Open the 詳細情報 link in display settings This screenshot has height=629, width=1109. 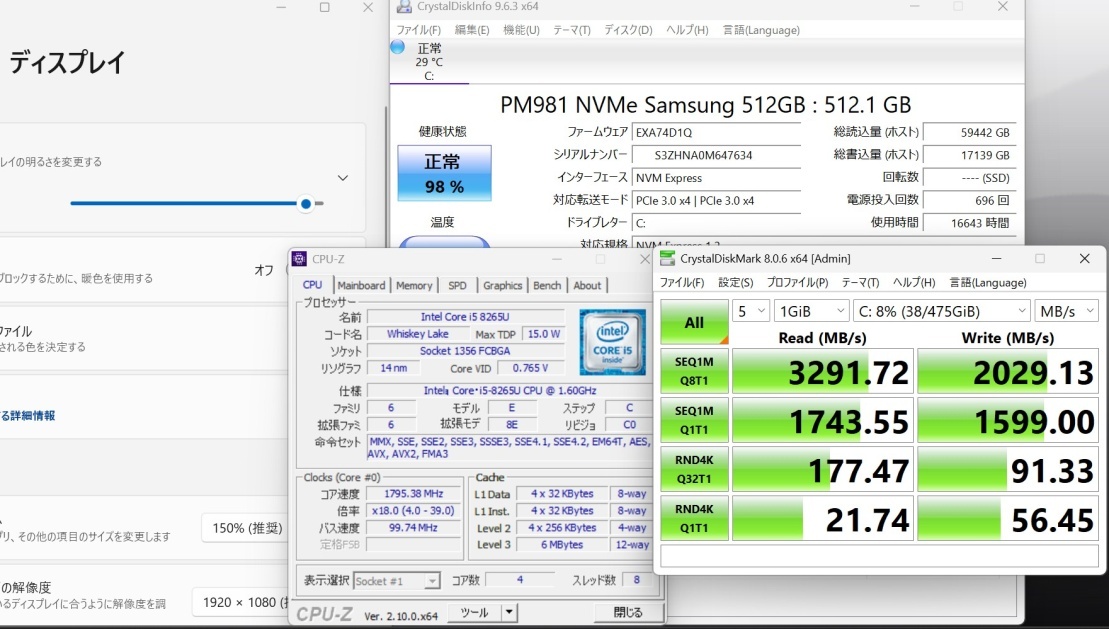click(28, 415)
